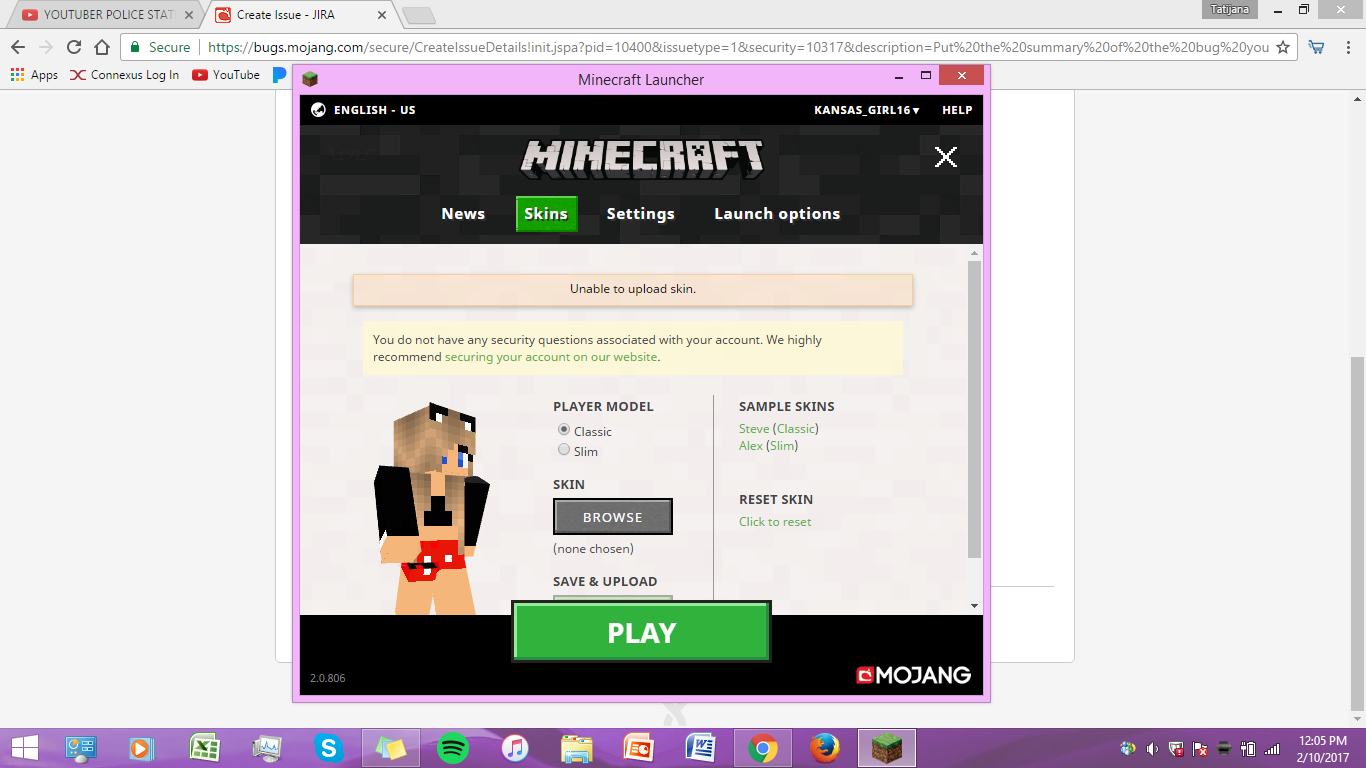Open the Launch options tab
Viewport: 1366px width, 768px height.
tap(777, 214)
